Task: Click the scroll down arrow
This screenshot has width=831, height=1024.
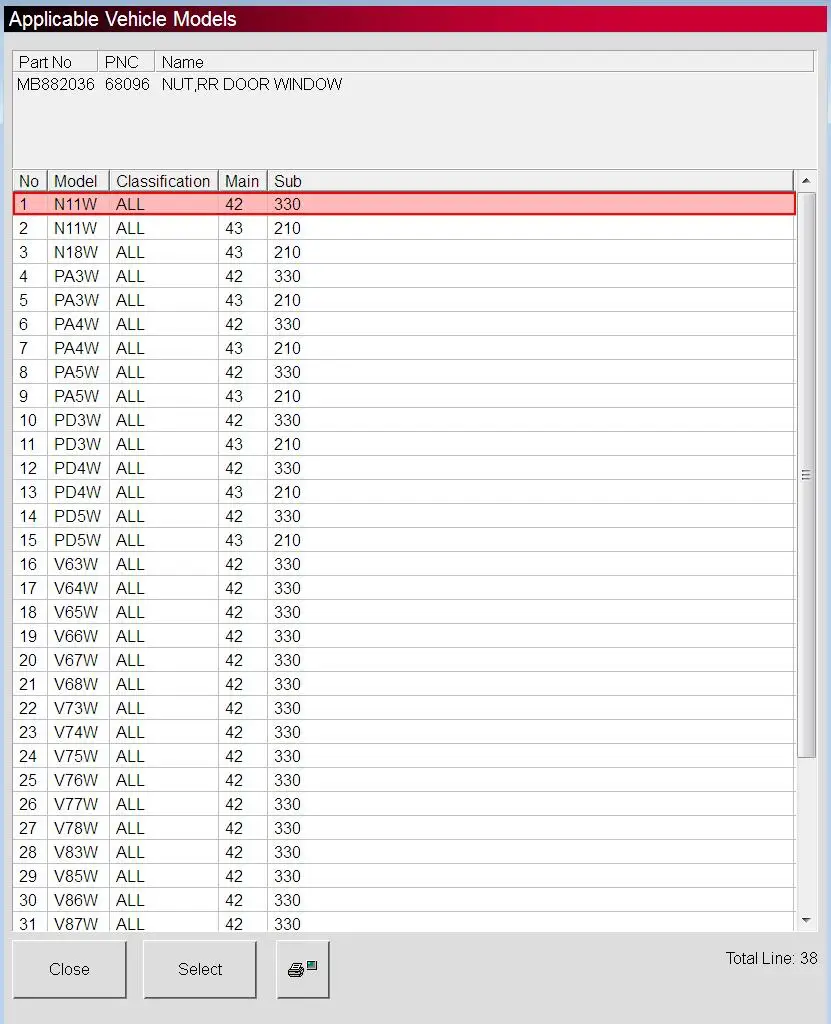Action: pyautogui.click(x=806, y=921)
